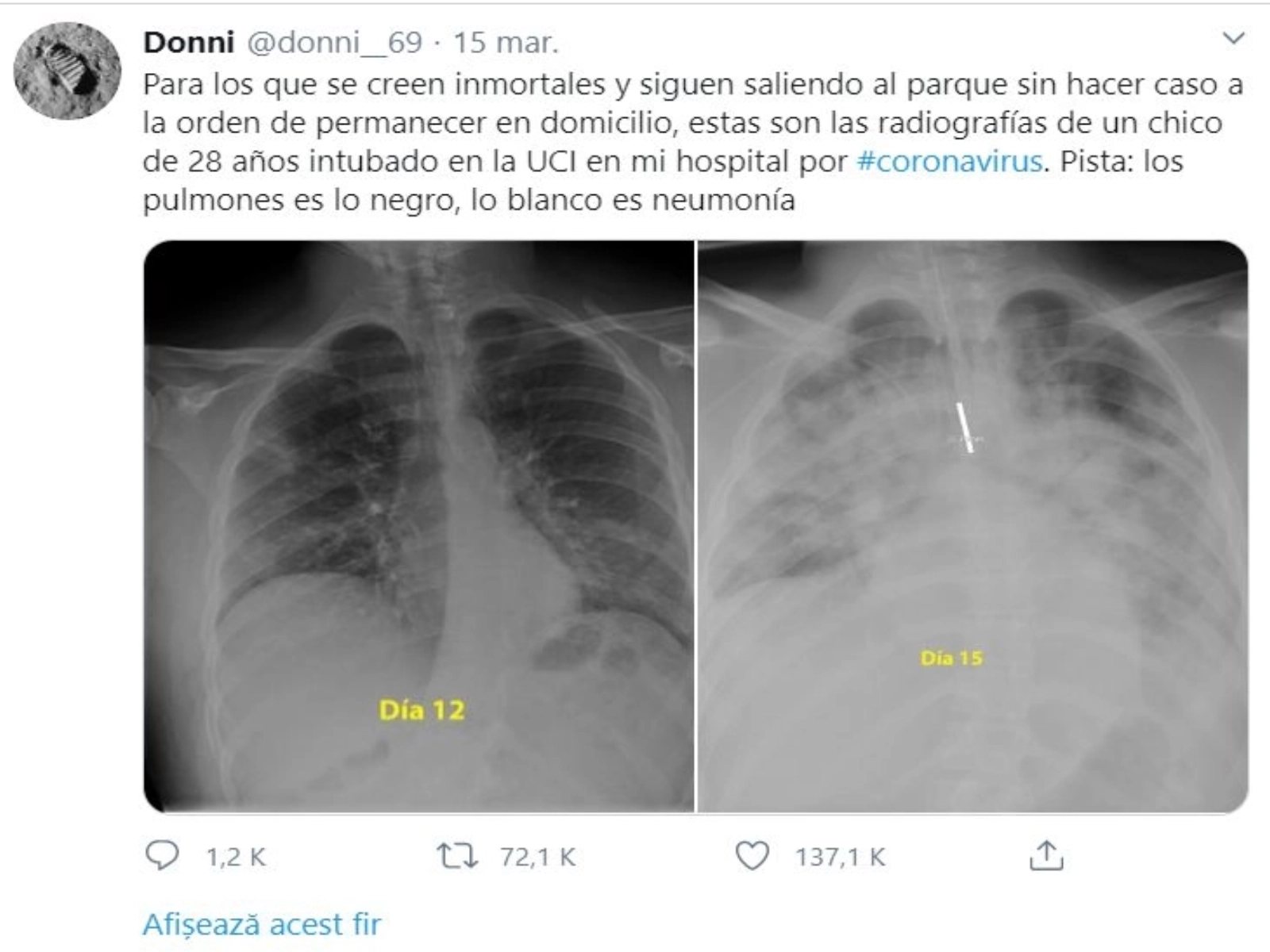Open the share tweet upload icon

pyautogui.click(x=1046, y=855)
